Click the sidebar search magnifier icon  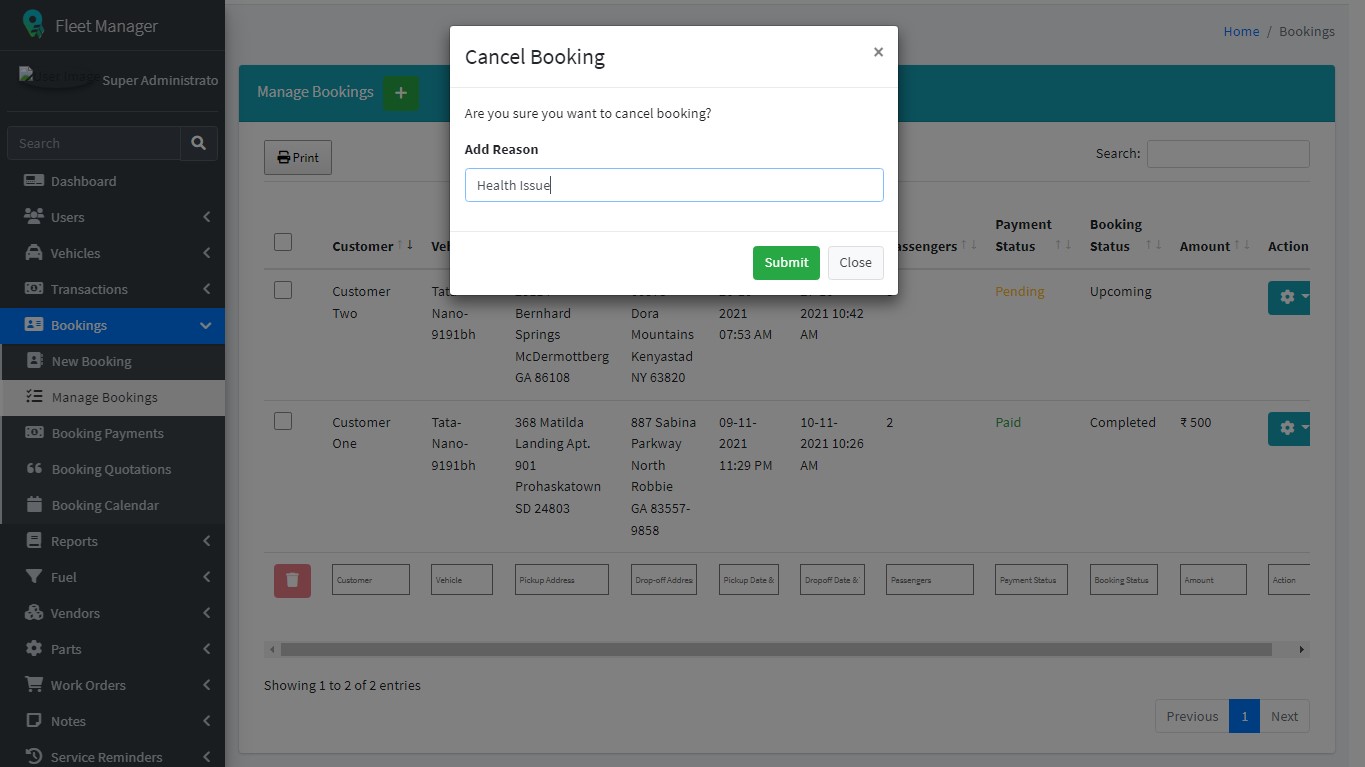click(x=198, y=143)
